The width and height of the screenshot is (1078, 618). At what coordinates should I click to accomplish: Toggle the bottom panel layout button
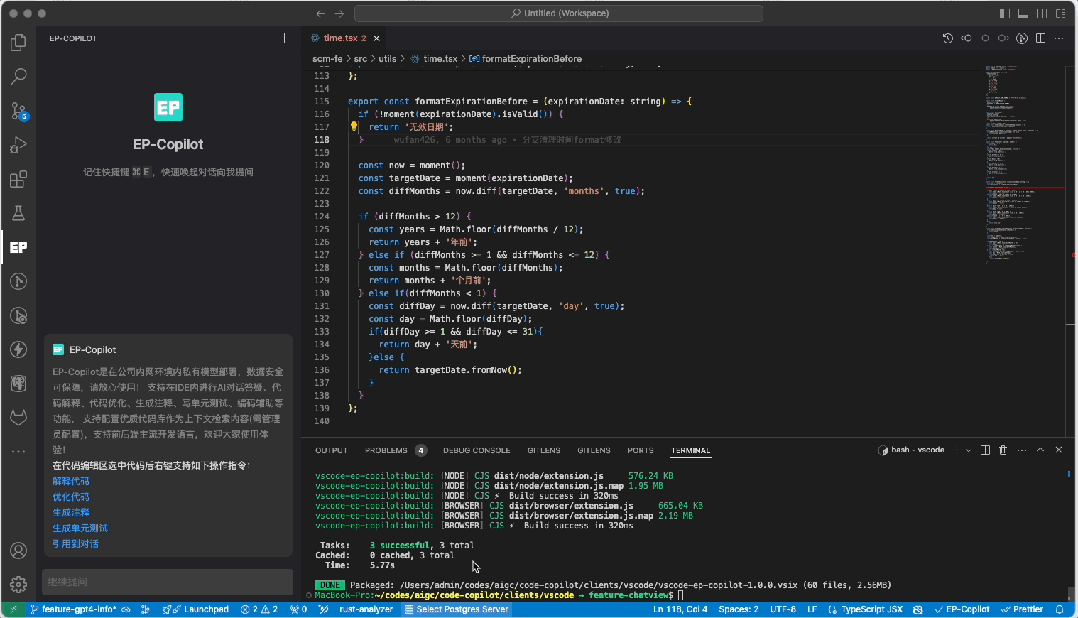tap(1023, 14)
